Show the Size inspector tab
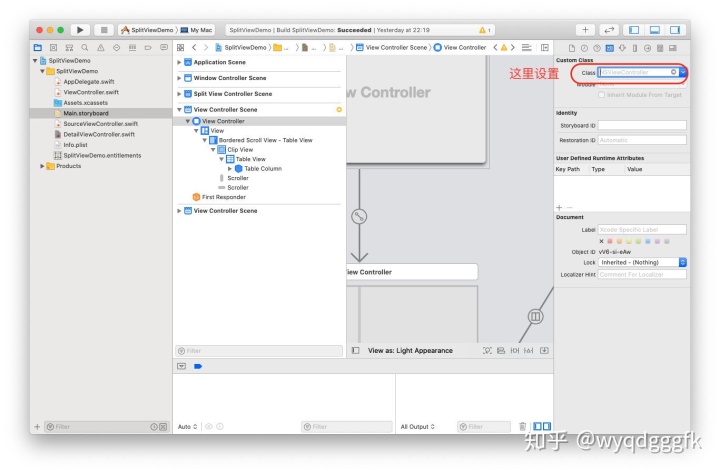Image resolution: width=720 pixels, height=473 pixels. point(635,48)
